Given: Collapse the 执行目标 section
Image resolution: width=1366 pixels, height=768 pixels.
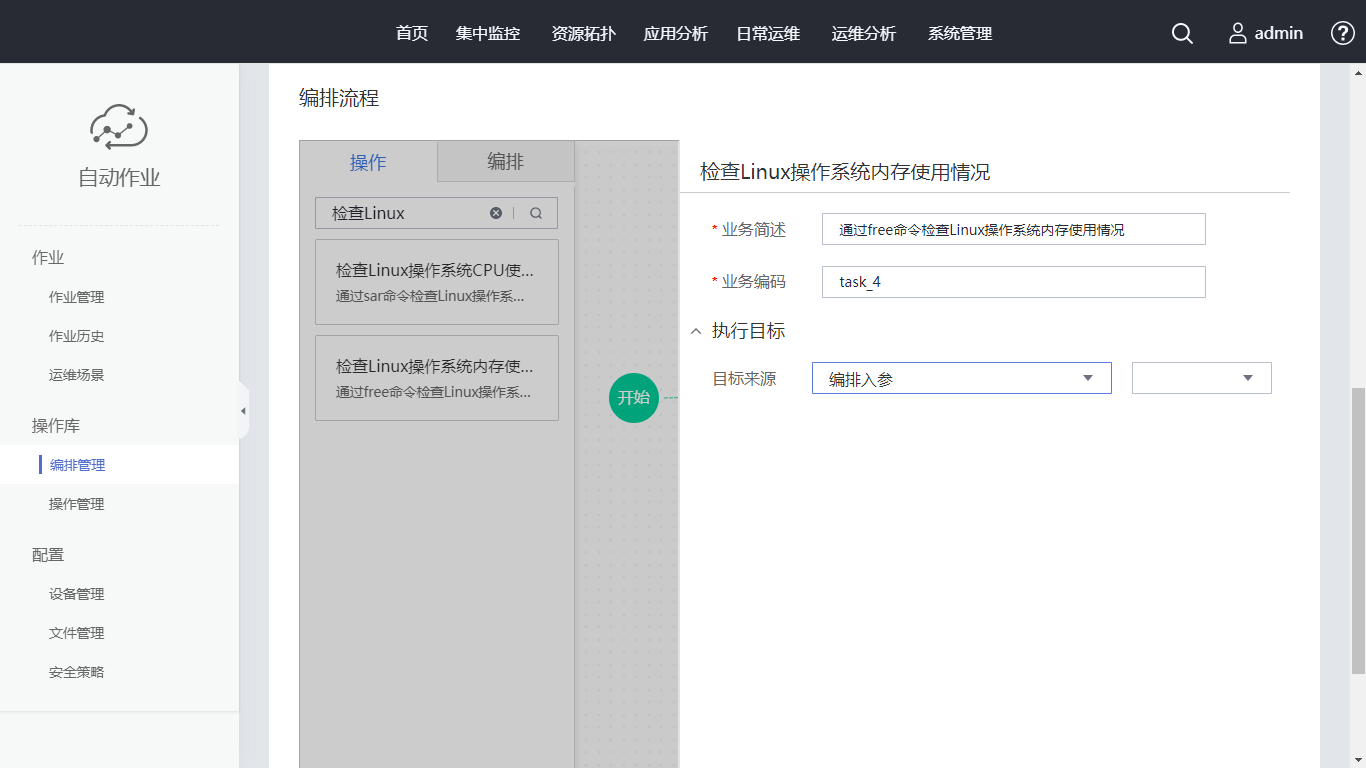Looking at the screenshot, I should coord(696,332).
